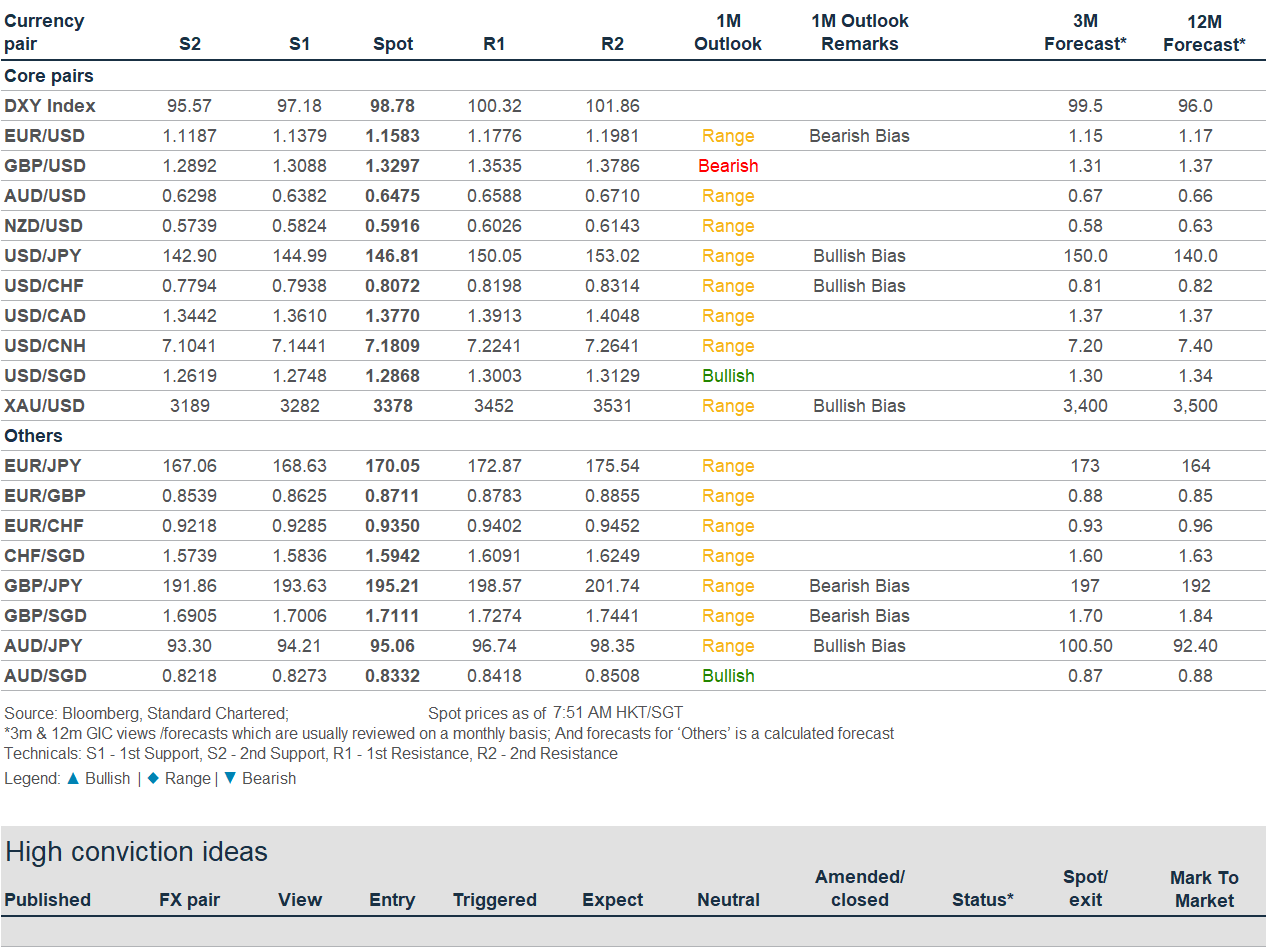Toggle the Bullish Bias remark for USD/JPY
The image size is (1266, 947).
tap(859, 255)
